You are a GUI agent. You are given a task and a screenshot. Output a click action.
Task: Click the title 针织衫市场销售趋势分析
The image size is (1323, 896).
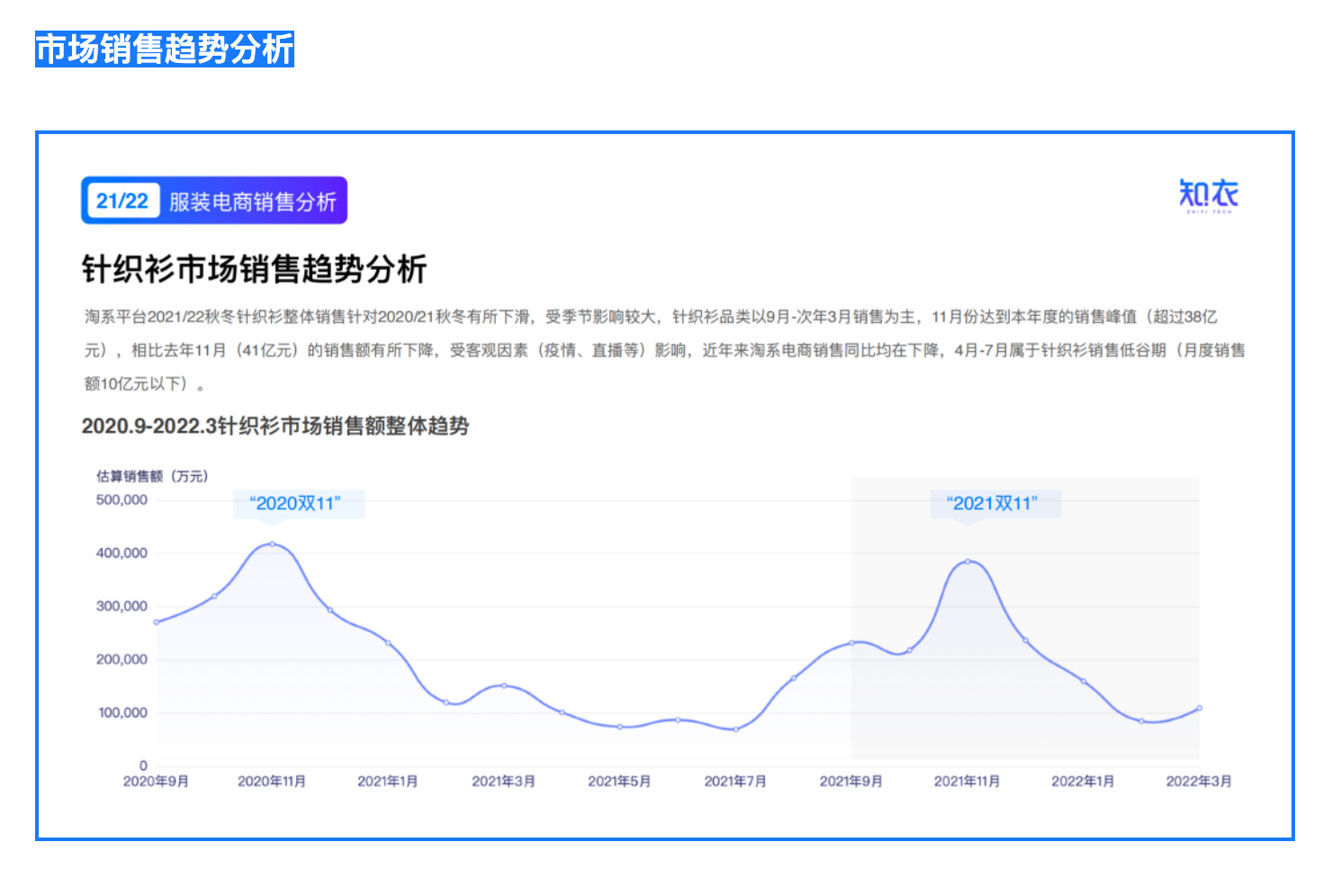[254, 269]
